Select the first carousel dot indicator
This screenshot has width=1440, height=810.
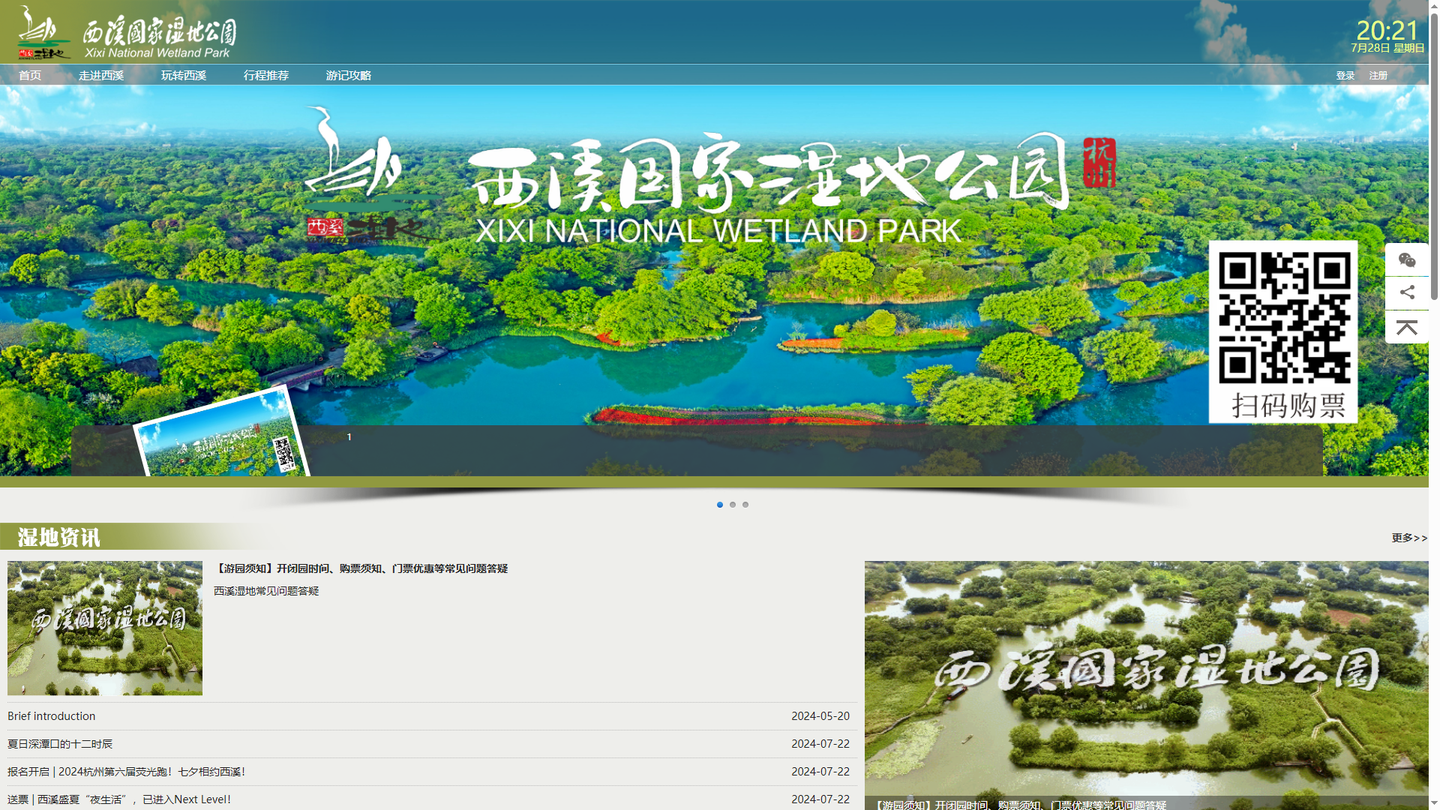click(x=720, y=505)
